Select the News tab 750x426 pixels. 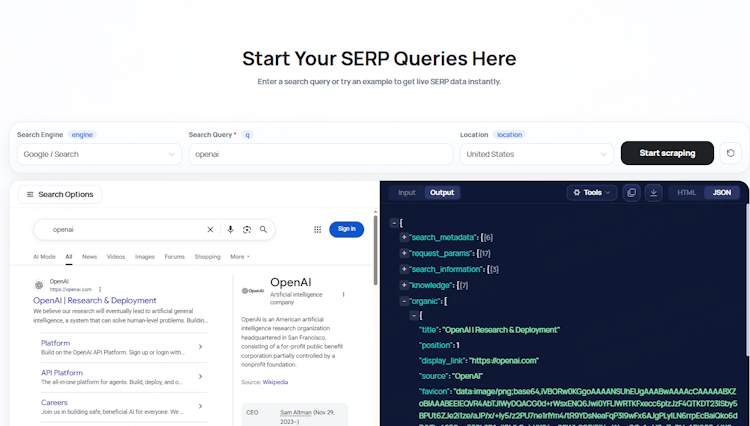[89, 257]
